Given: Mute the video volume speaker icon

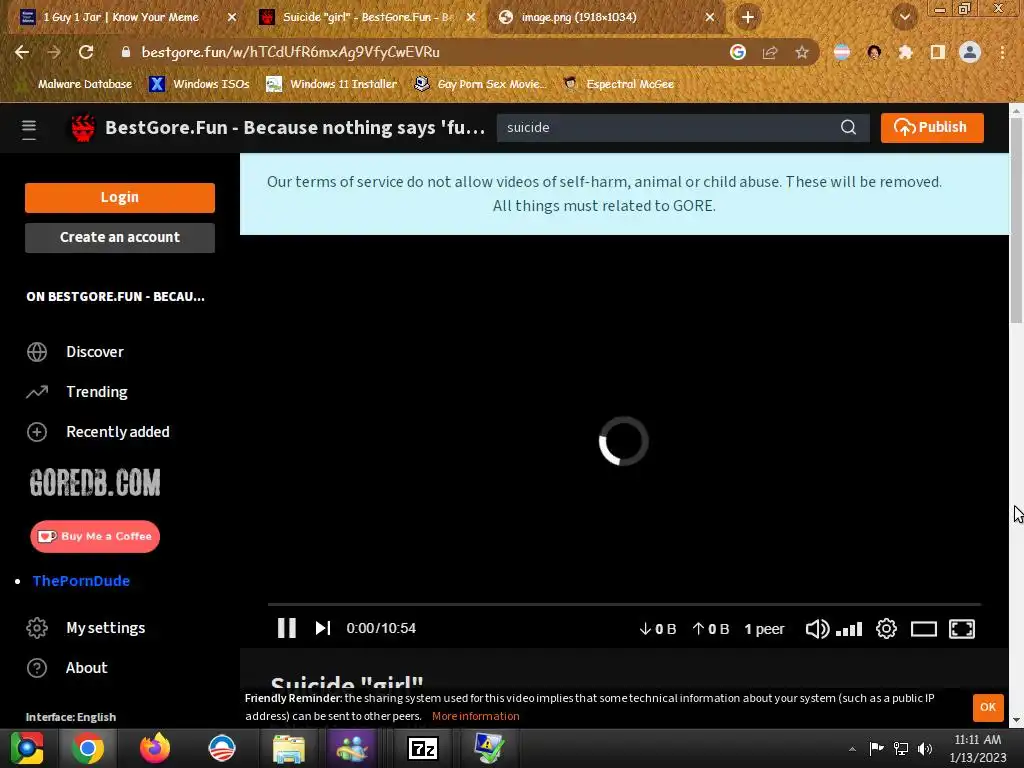Looking at the screenshot, I should (816, 629).
